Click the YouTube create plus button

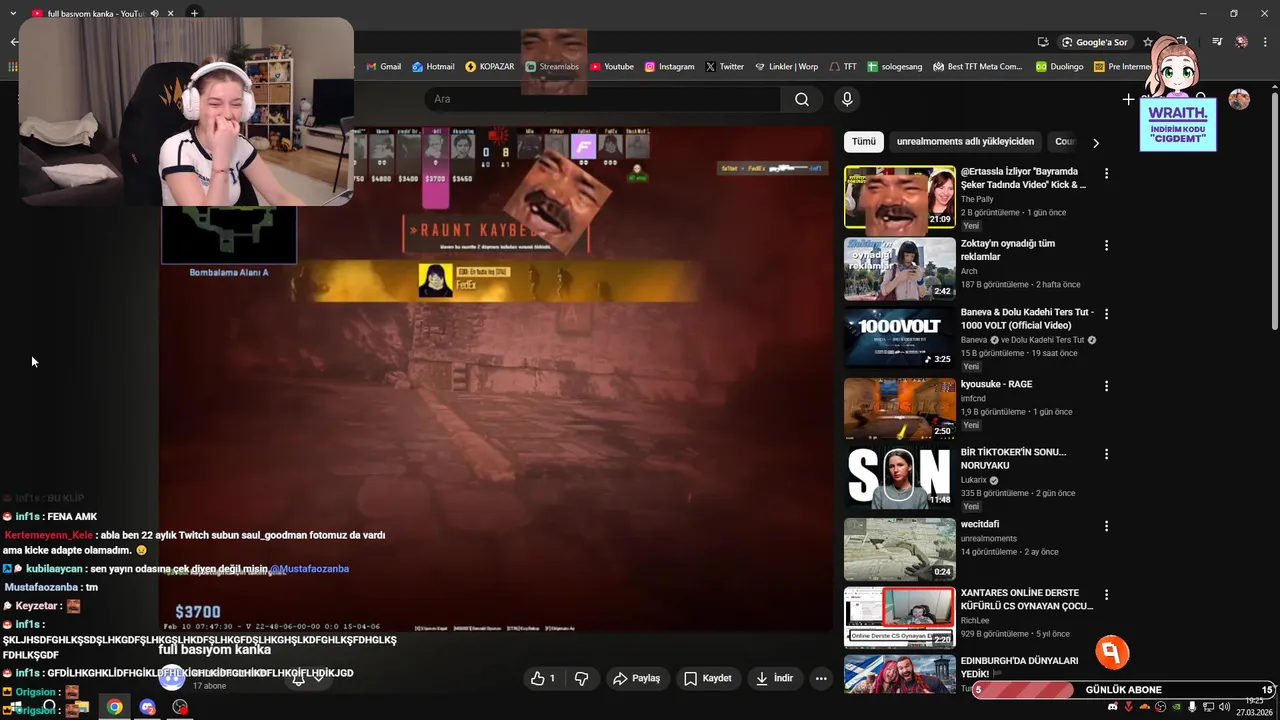1128,99
